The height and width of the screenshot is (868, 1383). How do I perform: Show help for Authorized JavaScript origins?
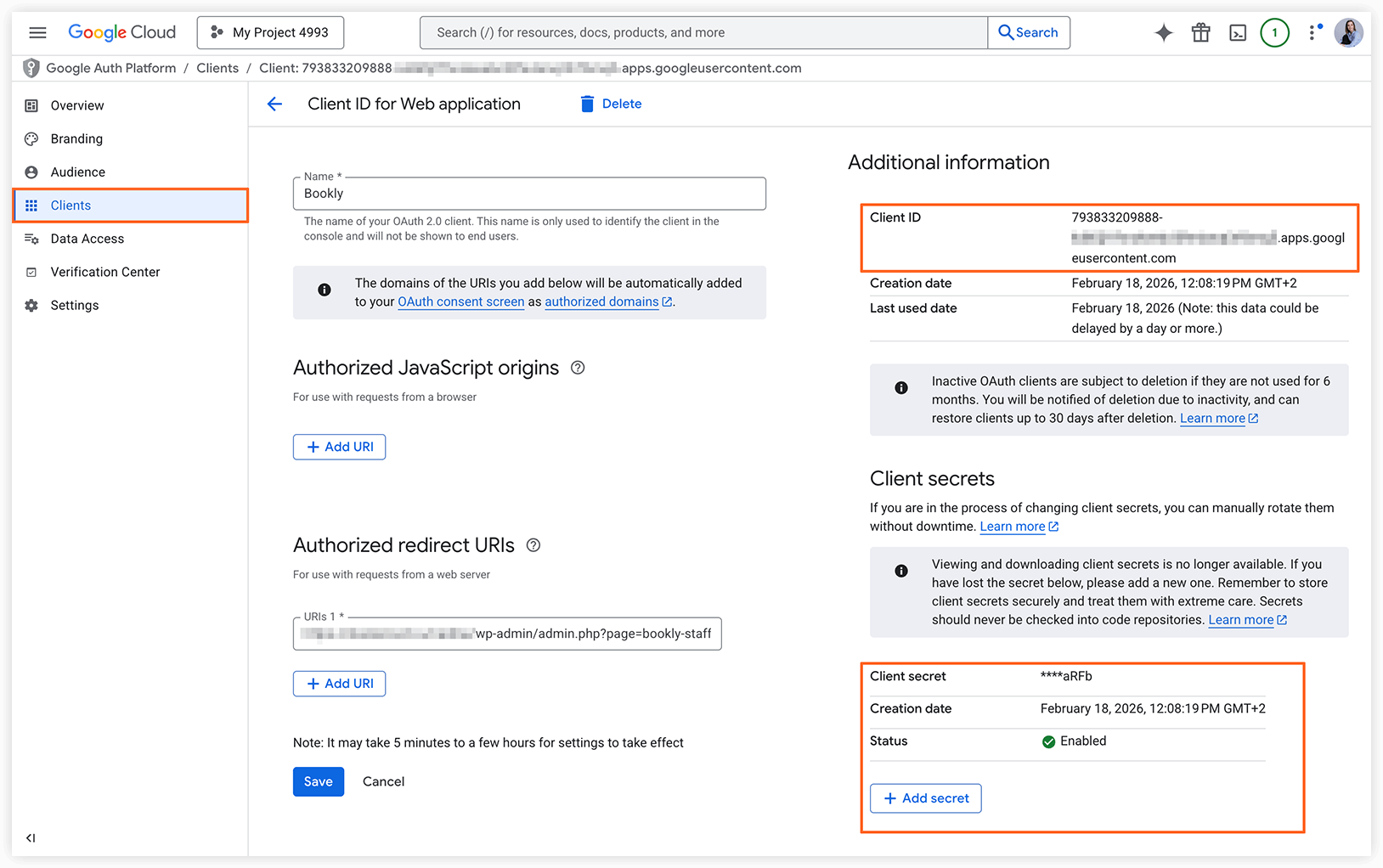[578, 368]
